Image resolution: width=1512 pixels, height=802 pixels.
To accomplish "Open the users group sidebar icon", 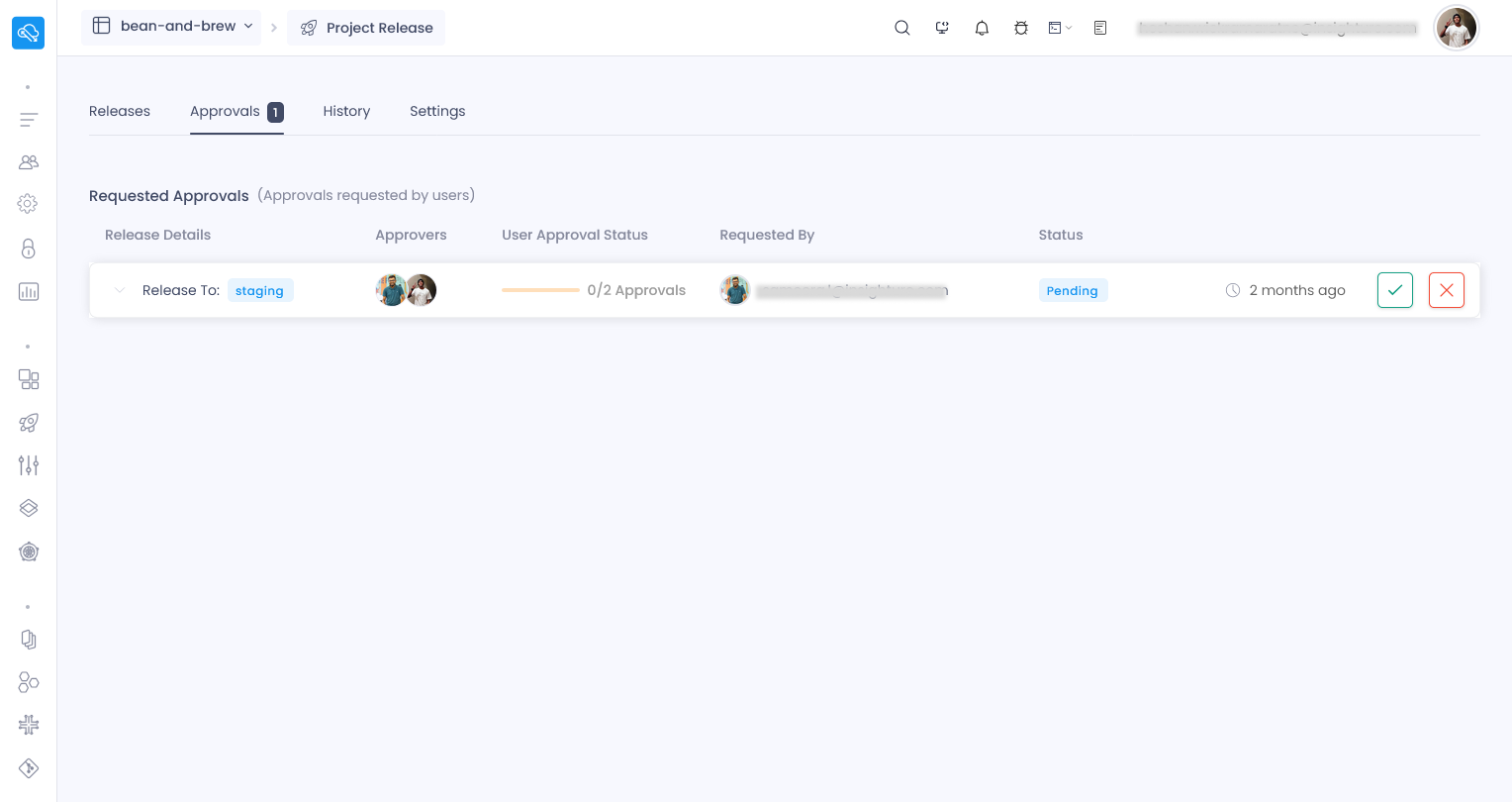I will (x=29, y=161).
